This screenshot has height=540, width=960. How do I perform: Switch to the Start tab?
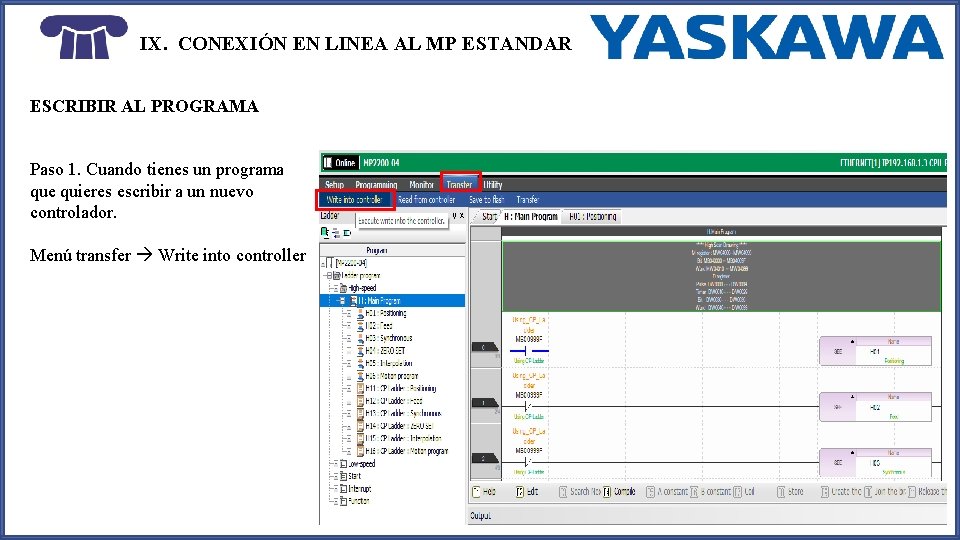tap(489, 216)
